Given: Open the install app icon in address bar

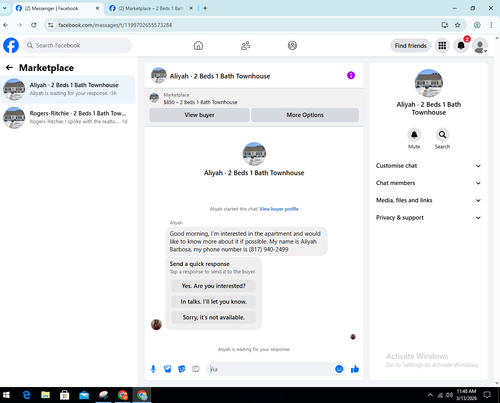Looking at the screenshot, I should click(445, 25).
